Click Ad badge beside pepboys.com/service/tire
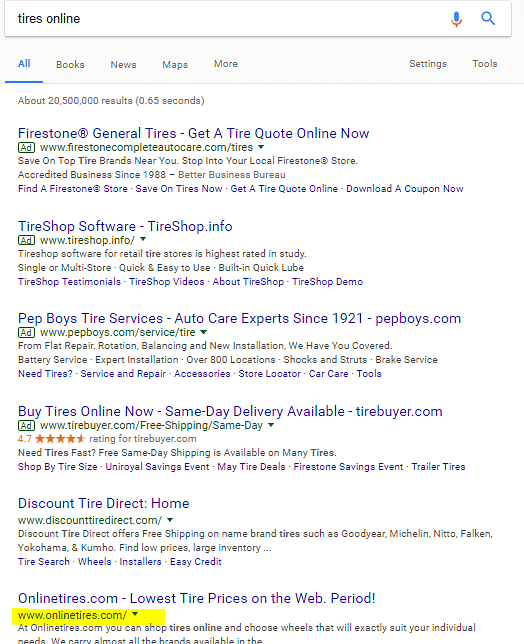The height and width of the screenshot is (644, 524). tap(26, 332)
